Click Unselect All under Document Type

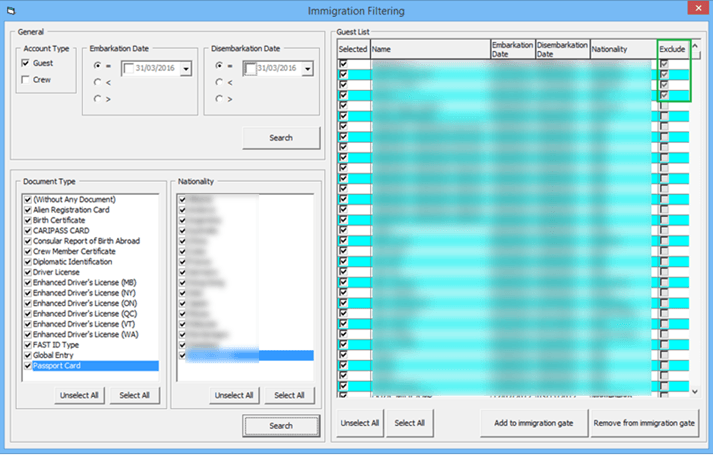pos(79,395)
